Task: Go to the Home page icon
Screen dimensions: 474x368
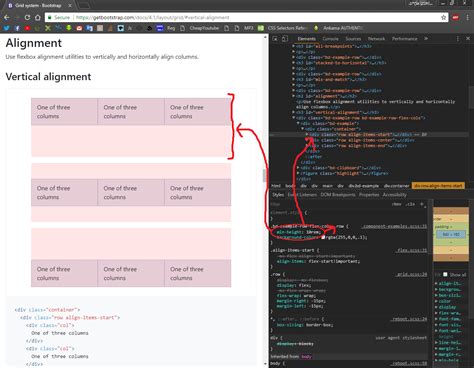Action: [38, 17]
